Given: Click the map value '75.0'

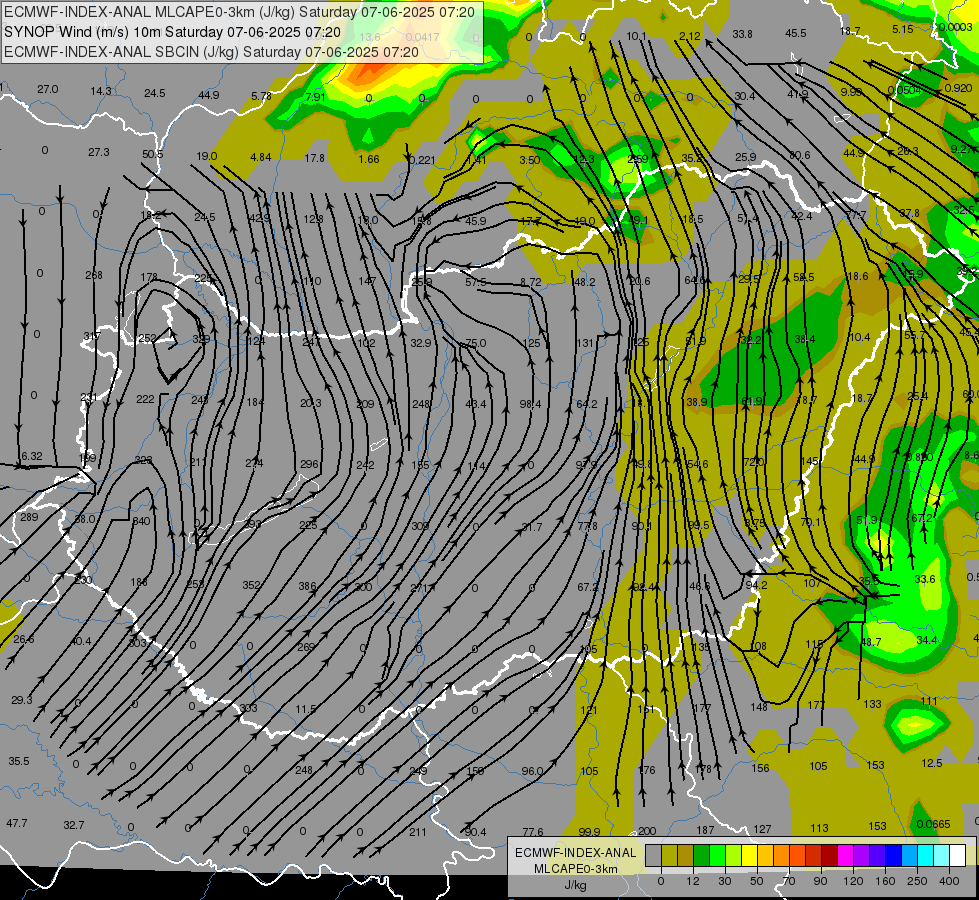Looking at the screenshot, I should pos(476,344).
